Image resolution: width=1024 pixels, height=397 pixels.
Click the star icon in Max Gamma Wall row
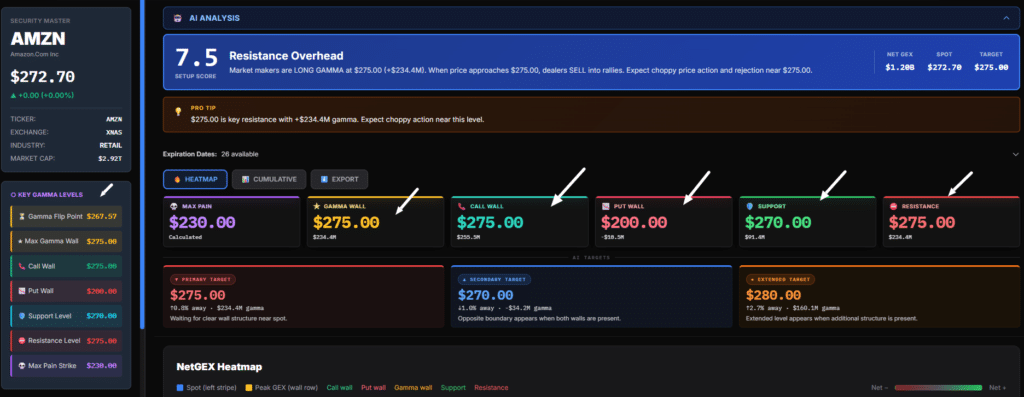[20, 242]
